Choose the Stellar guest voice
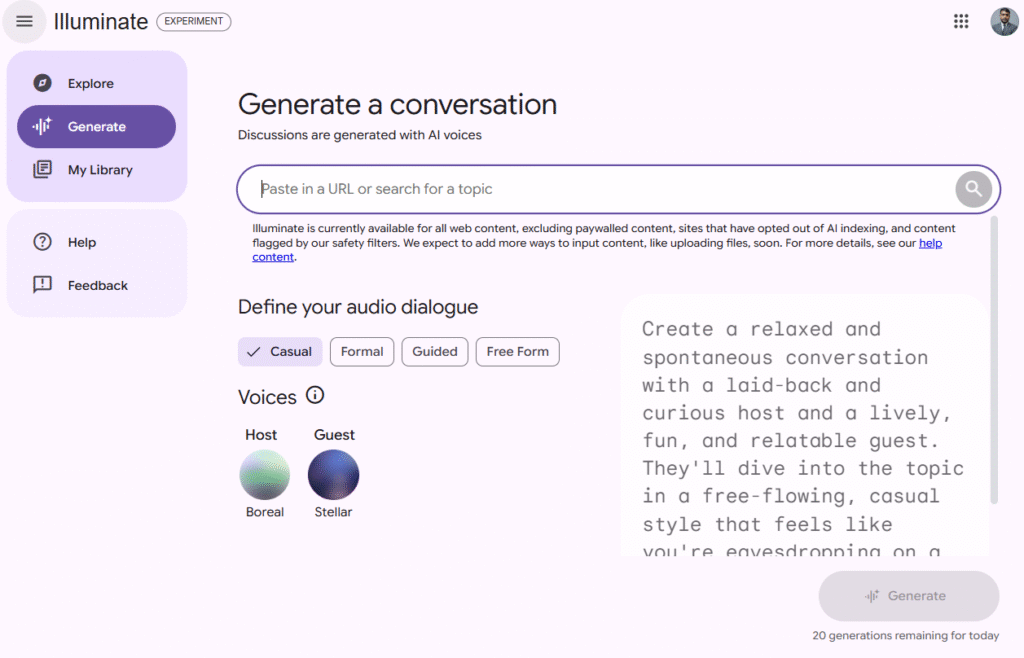Image resolution: width=1024 pixels, height=658 pixels. pyautogui.click(x=333, y=475)
